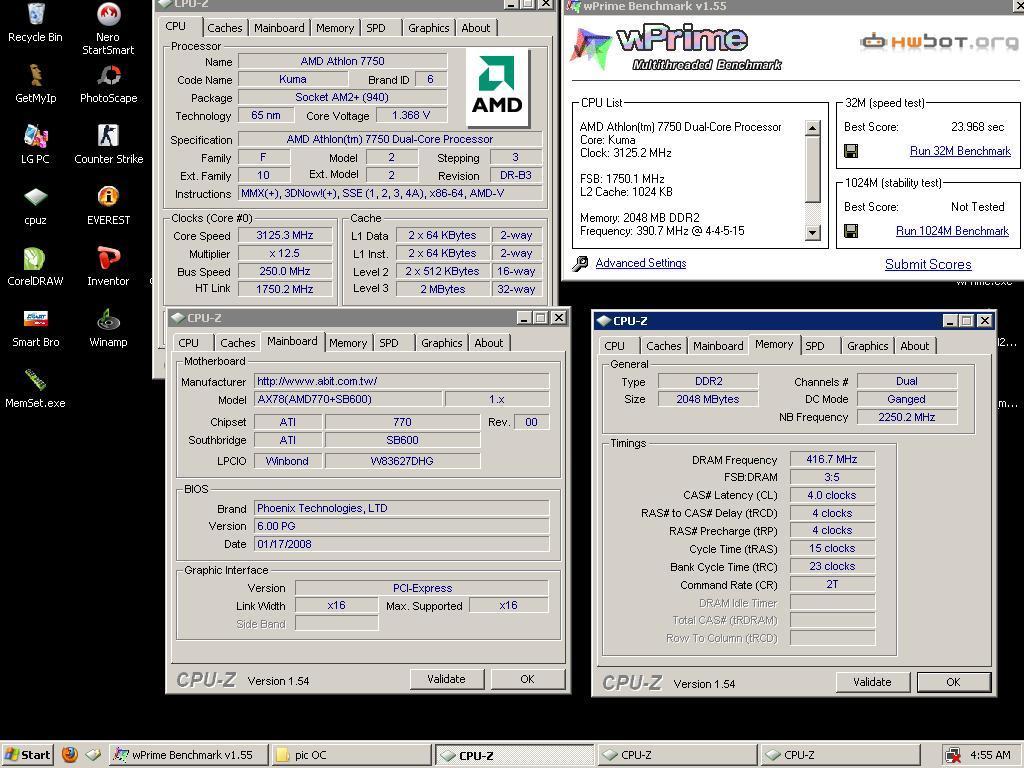Click the save icon beside Run 32M Benchmark
Viewport: 1024px width, 768px height.
point(851,152)
